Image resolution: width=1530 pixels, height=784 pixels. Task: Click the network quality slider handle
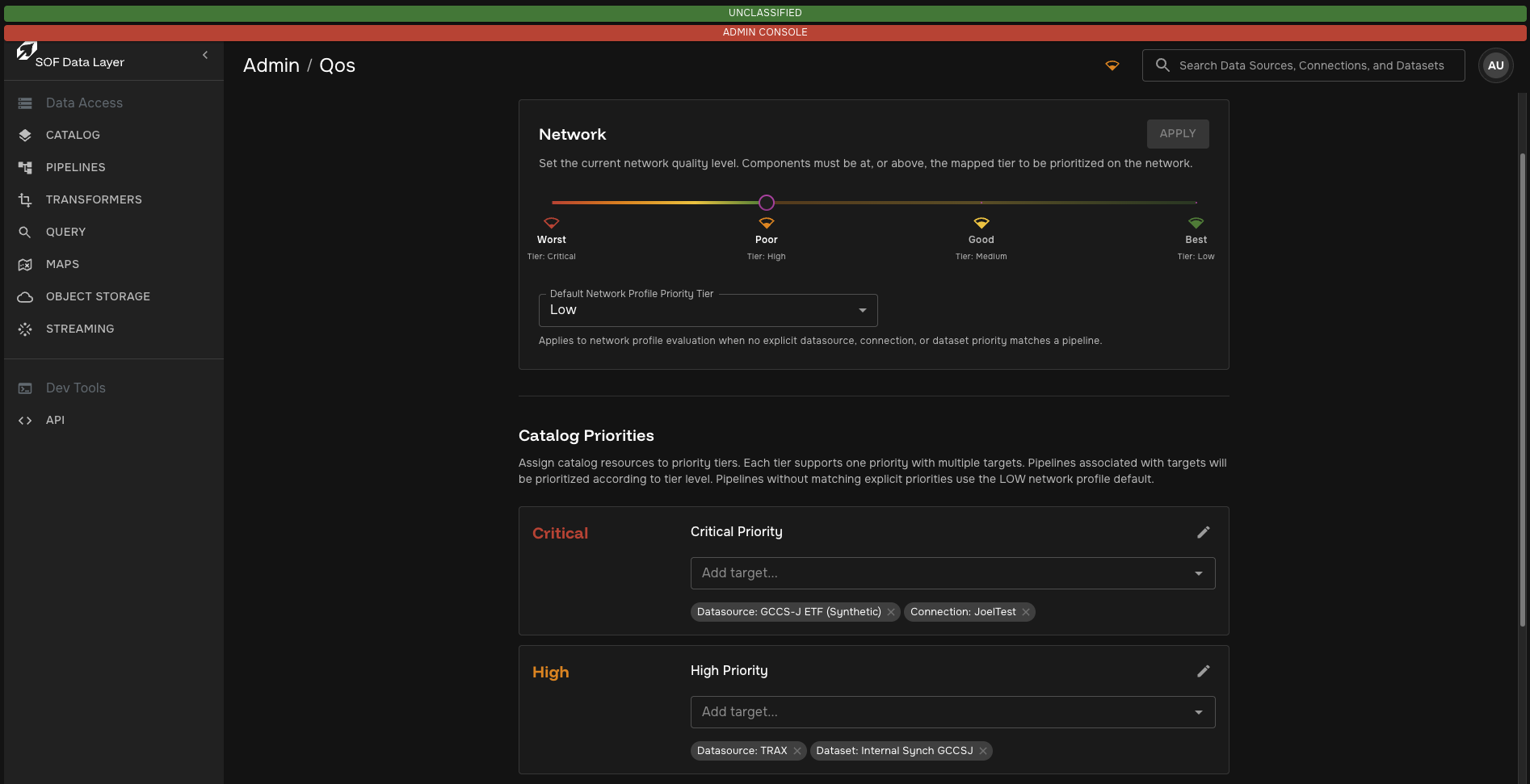click(767, 203)
